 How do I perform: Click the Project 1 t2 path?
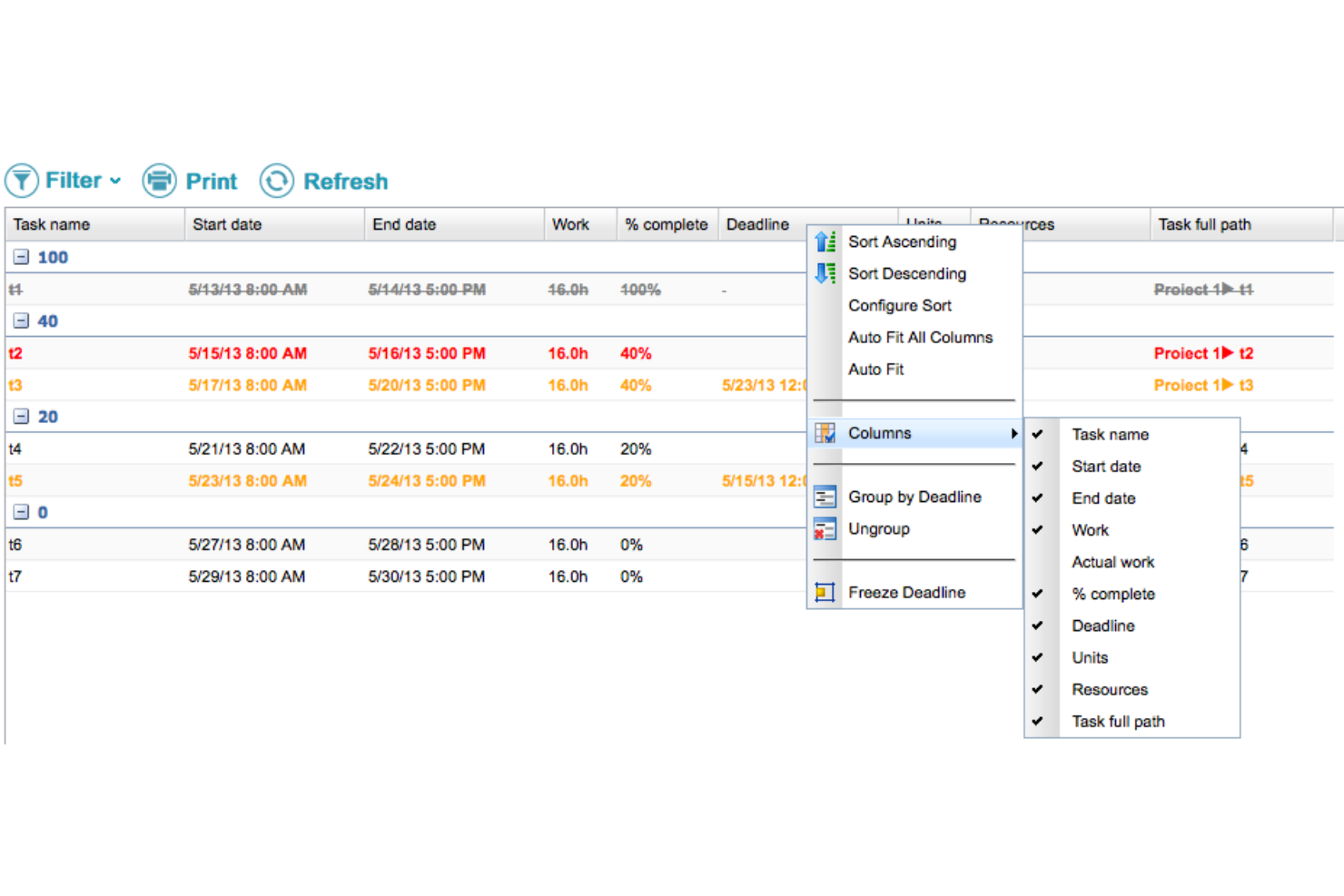pyautogui.click(x=1203, y=353)
